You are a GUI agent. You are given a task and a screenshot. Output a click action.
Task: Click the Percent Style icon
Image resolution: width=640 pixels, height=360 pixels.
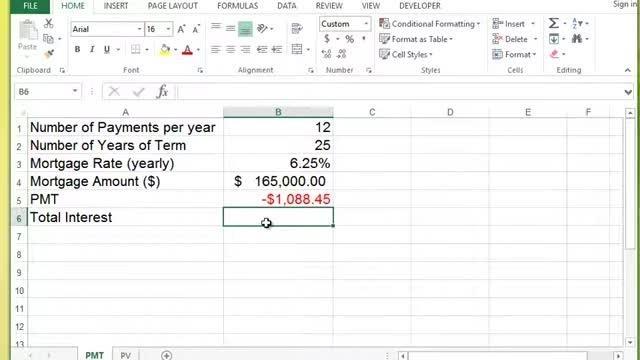tap(349, 39)
